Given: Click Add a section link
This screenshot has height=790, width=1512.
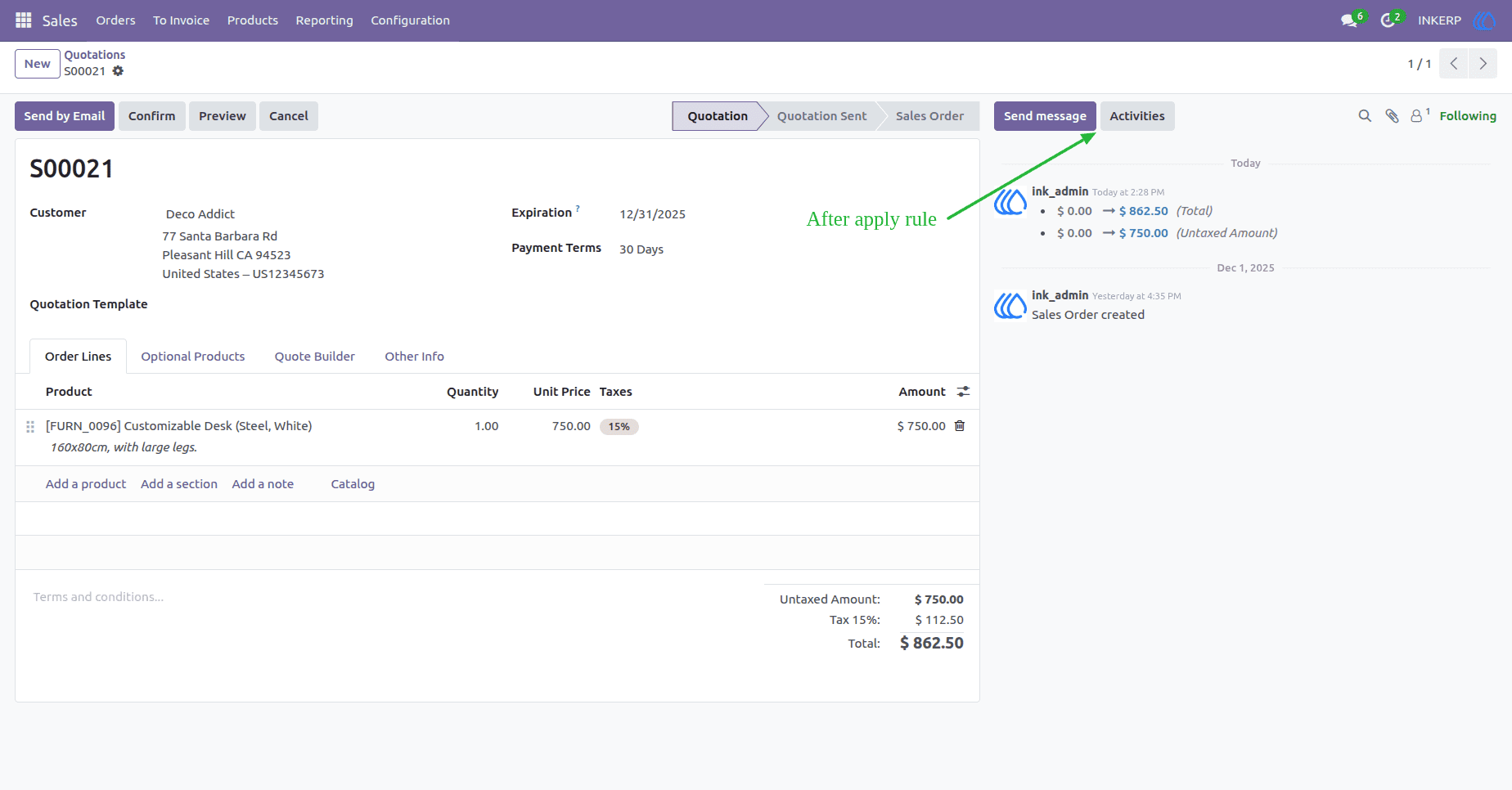Looking at the screenshot, I should (179, 484).
